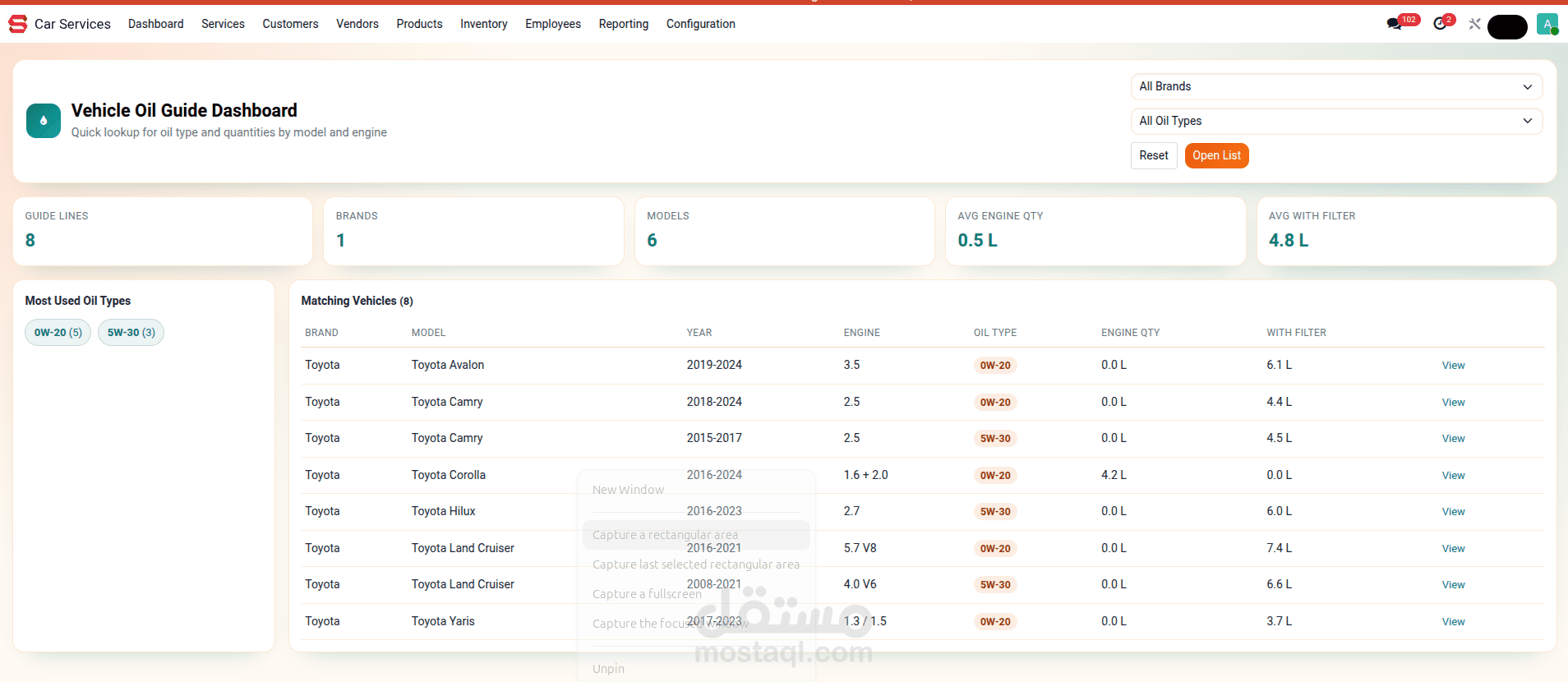Click the debug tools wrench icon
1568x682 pixels.
click(x=1474, y=24)
